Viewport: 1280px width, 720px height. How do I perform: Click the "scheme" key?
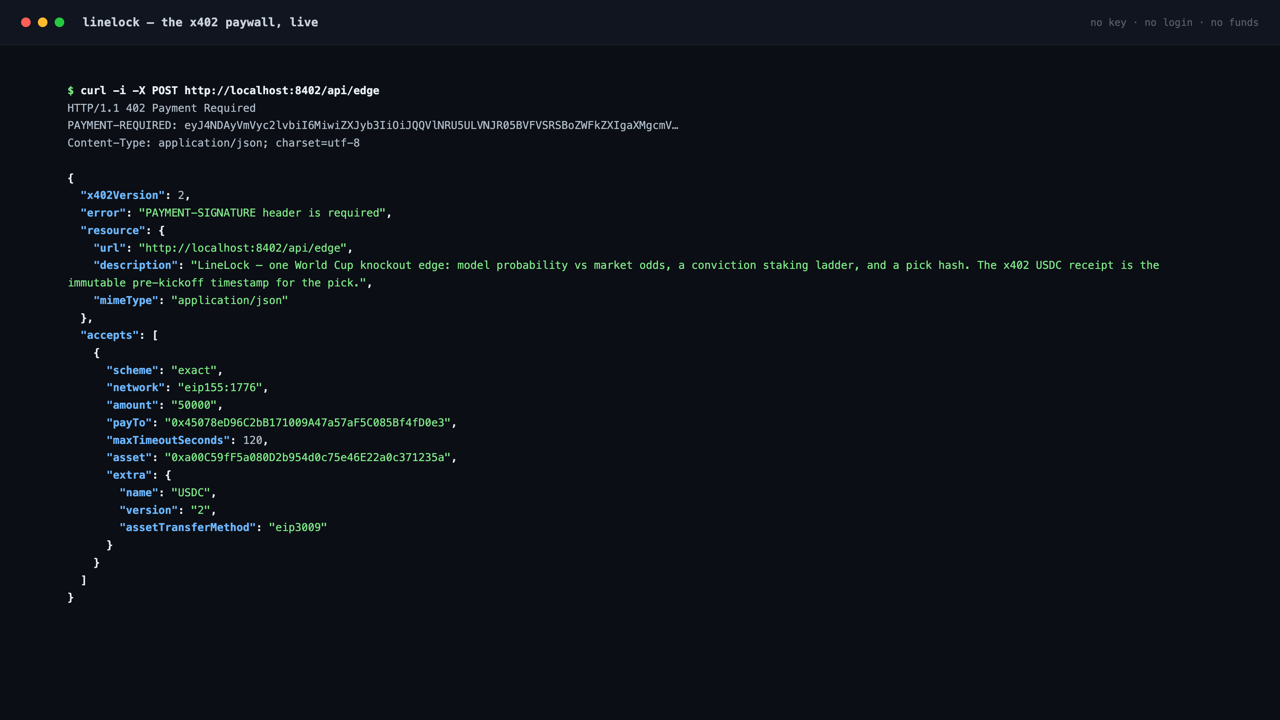132,370
